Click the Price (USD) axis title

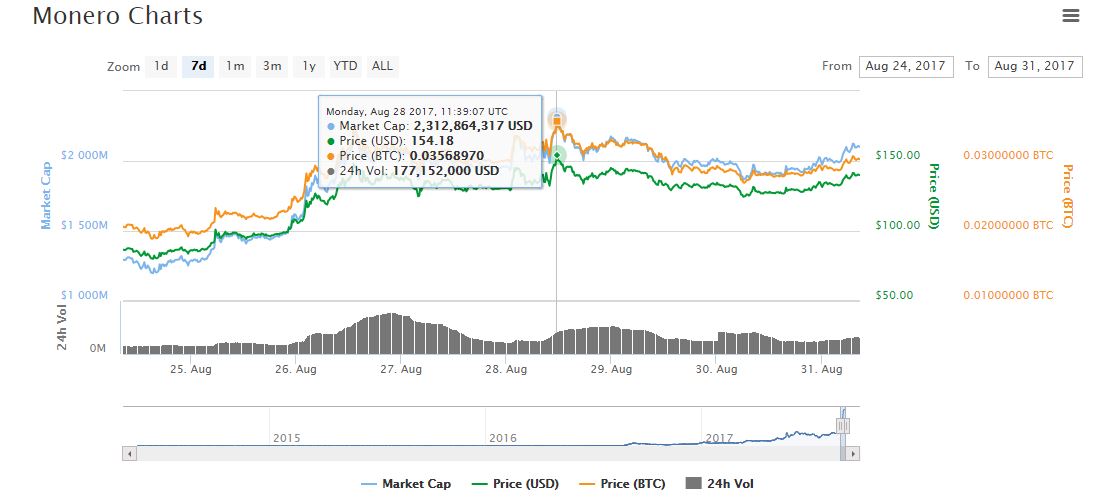[x=934, y=196]
